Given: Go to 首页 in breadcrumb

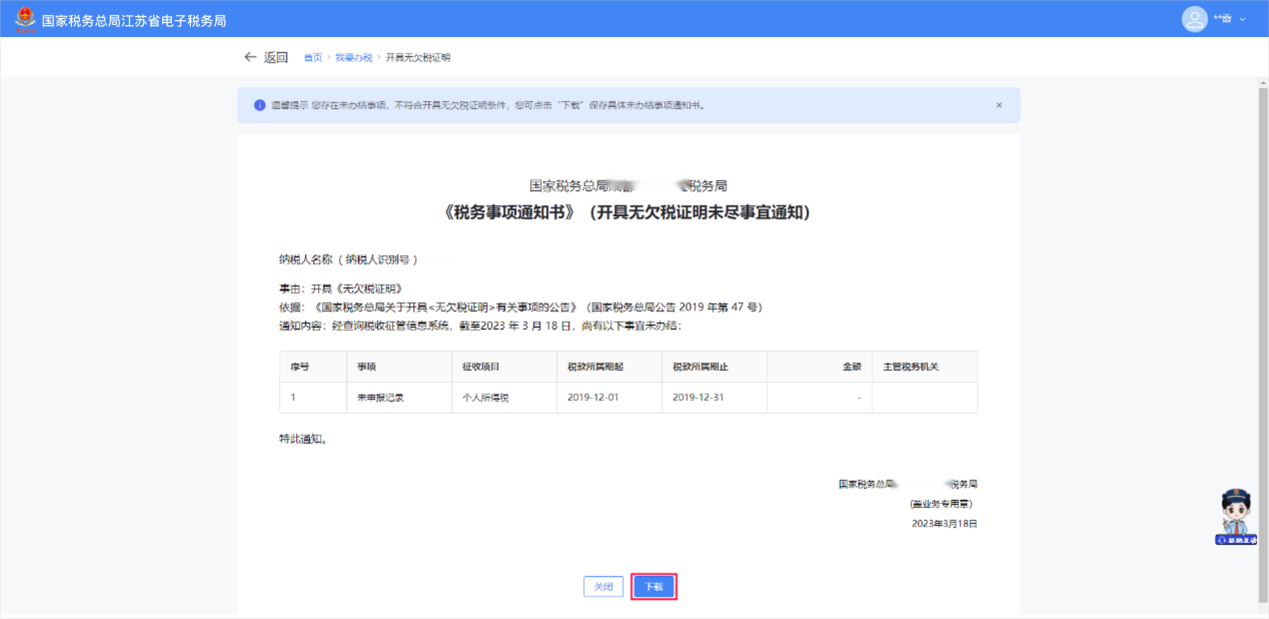Looking at the screenshot, I should click(313, 58).
